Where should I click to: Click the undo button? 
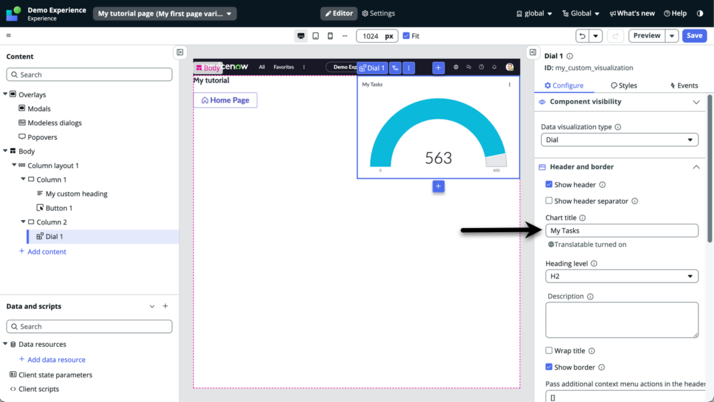point(582,36)
